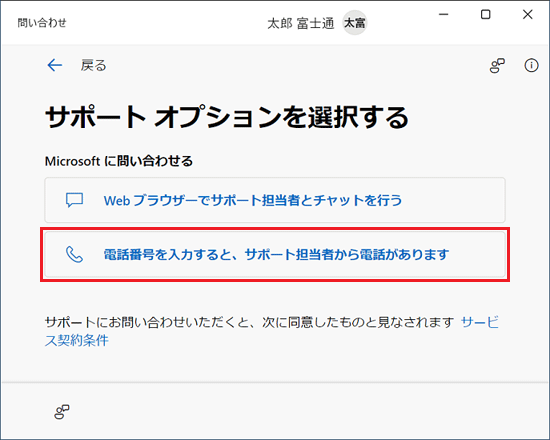
Task: Click the 戻る back label
Action: (93, 65)
